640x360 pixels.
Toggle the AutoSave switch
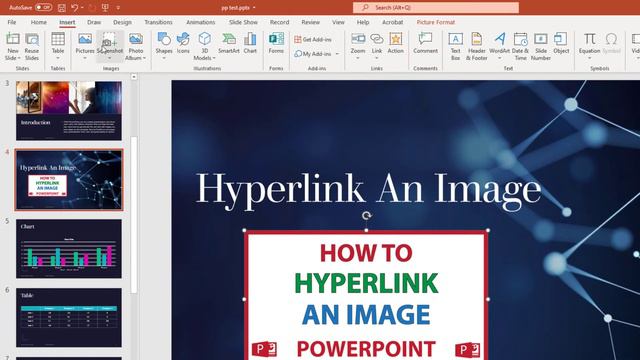coord(43,7)
